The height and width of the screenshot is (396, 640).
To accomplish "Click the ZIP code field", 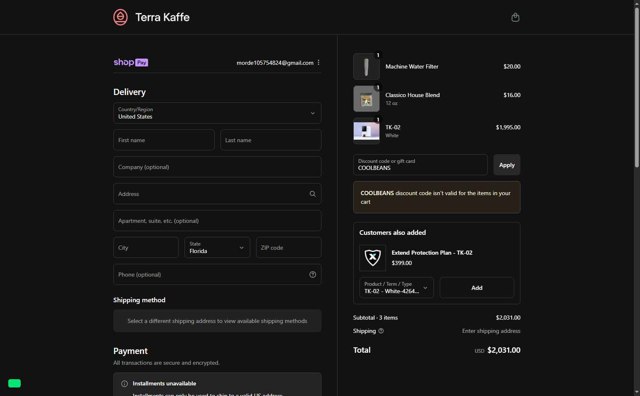I will click(x=289, y=247).
